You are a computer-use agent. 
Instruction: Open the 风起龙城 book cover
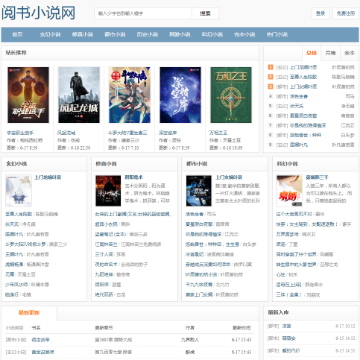[79, 95]
